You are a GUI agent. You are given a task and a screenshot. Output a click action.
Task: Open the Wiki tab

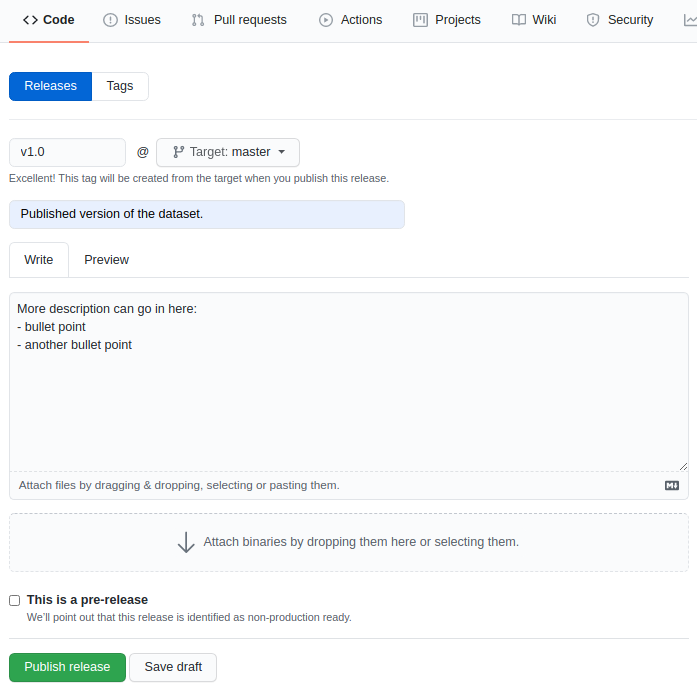(533, 20)
